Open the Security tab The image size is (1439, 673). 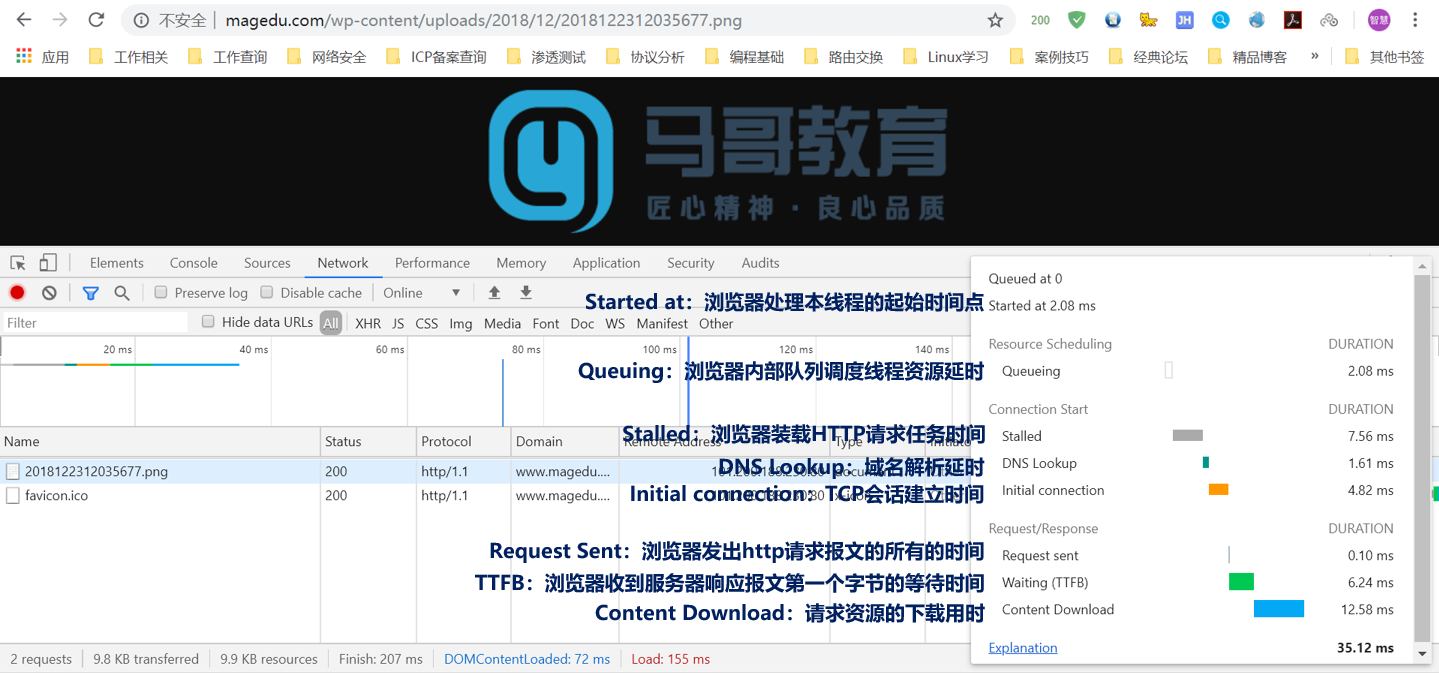691,263
